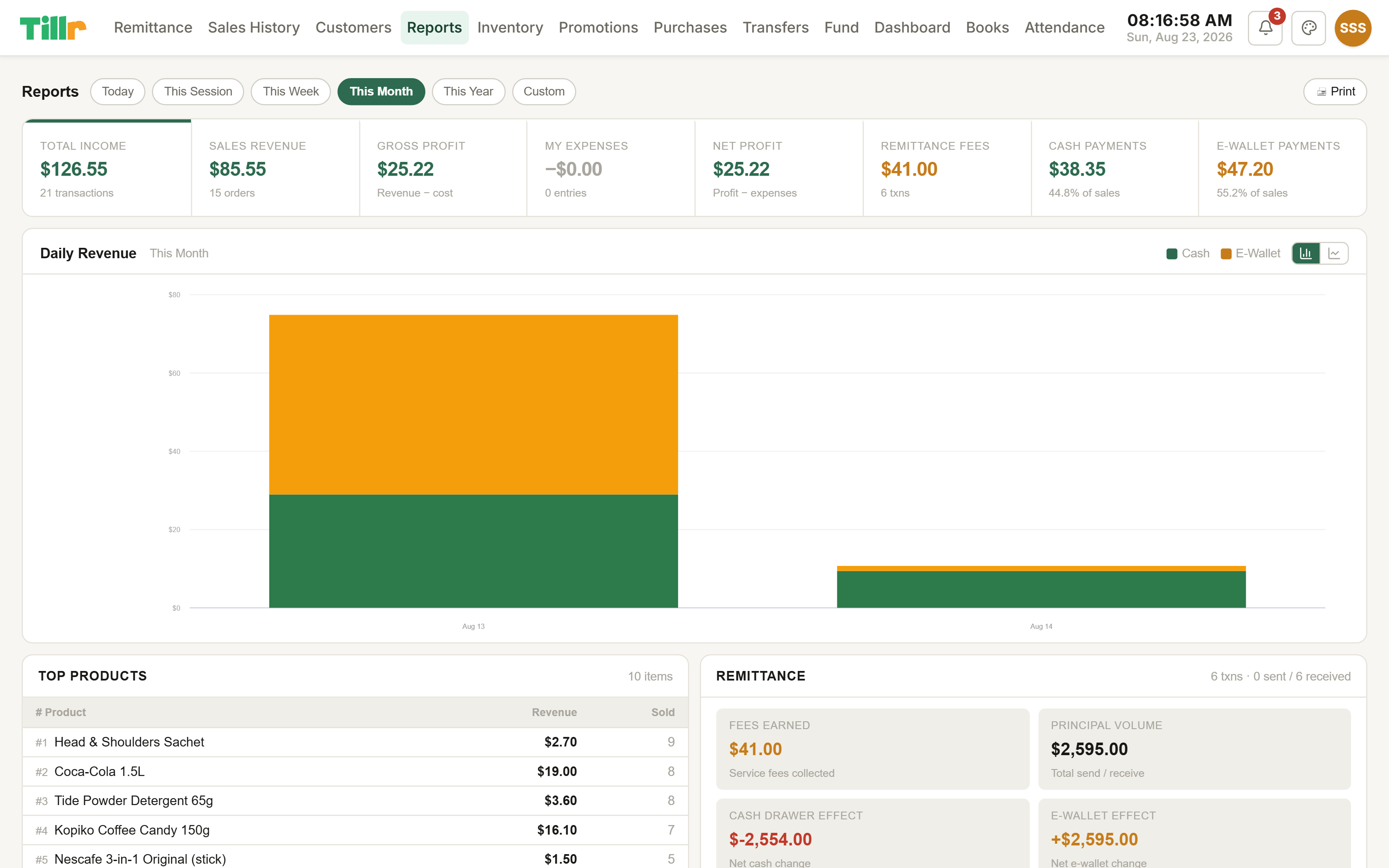Filter reports to This Session
1389x868 pixels.
point(198,91)
